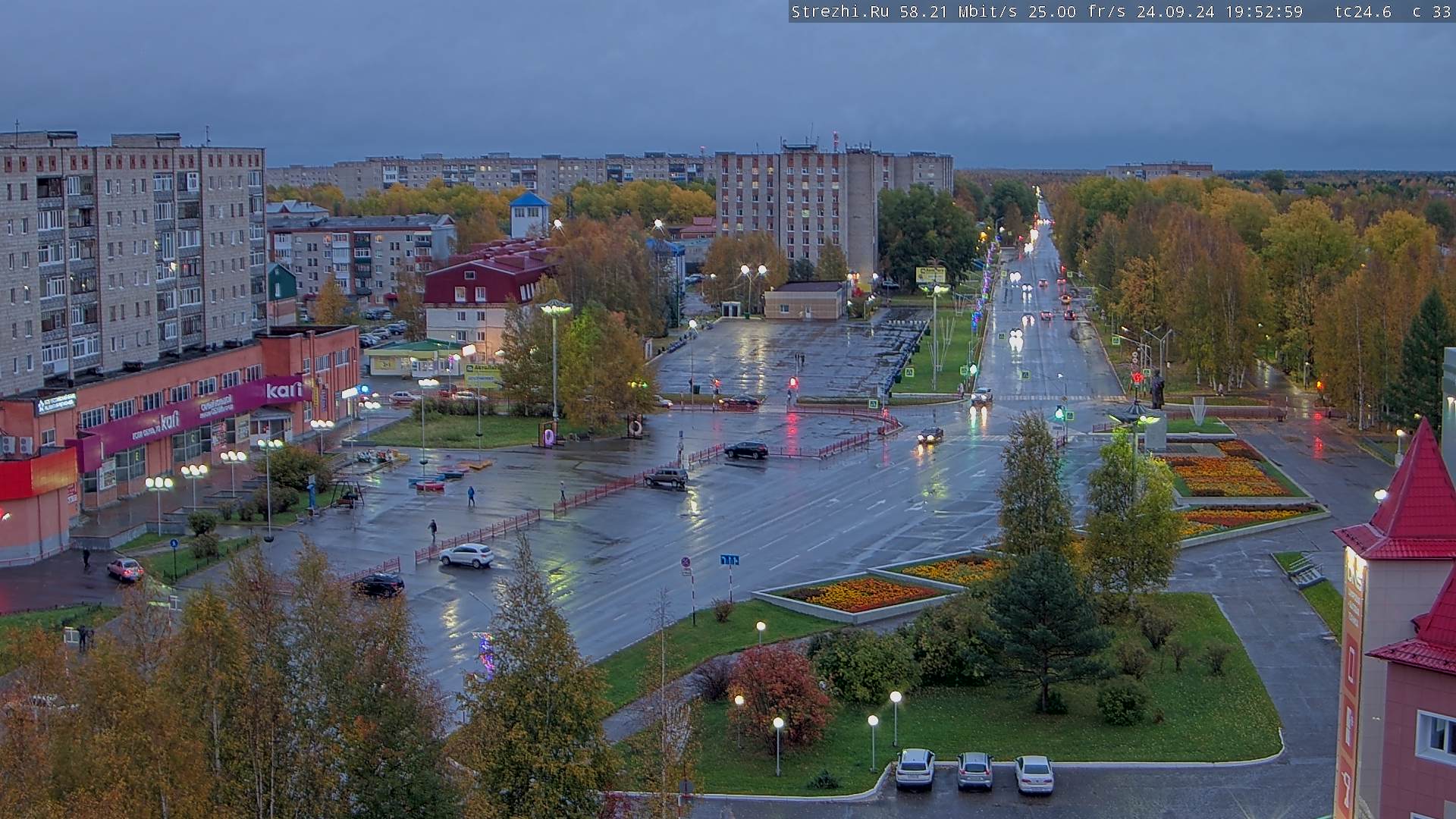The width and height of the screenshot is (1456, 819).
Task: Click the 'c 33' overlay value
Action: click(1432, 11)
